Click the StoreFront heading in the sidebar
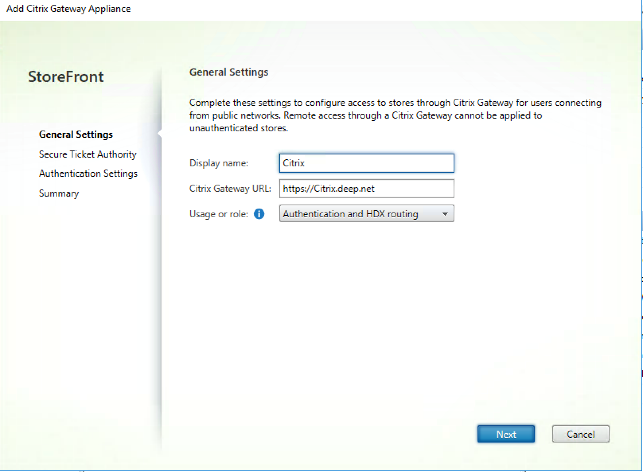This screenshot has width=643, height=472. [x=66, y=77]
